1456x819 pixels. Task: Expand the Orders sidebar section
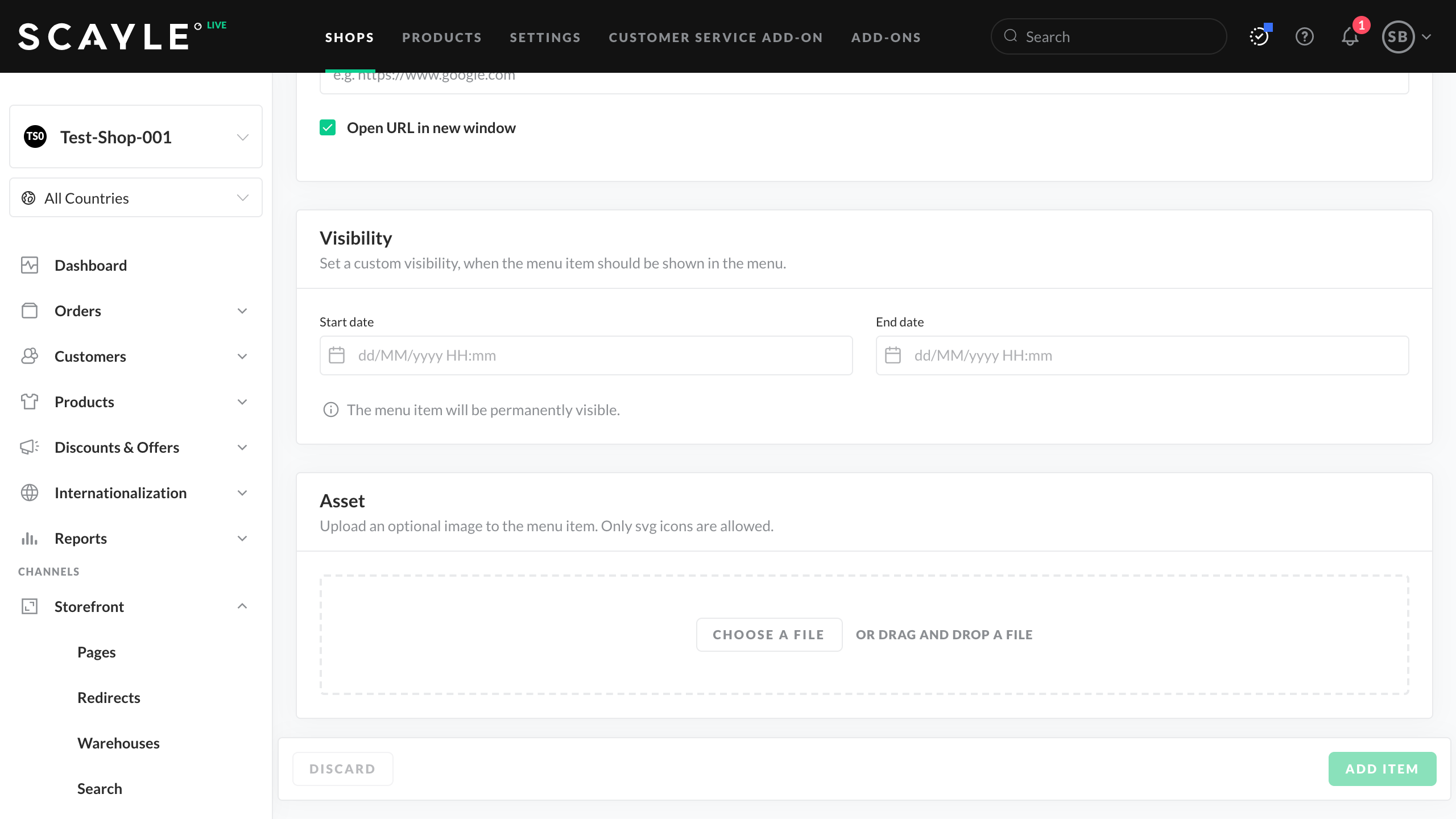tap(242, 311)
